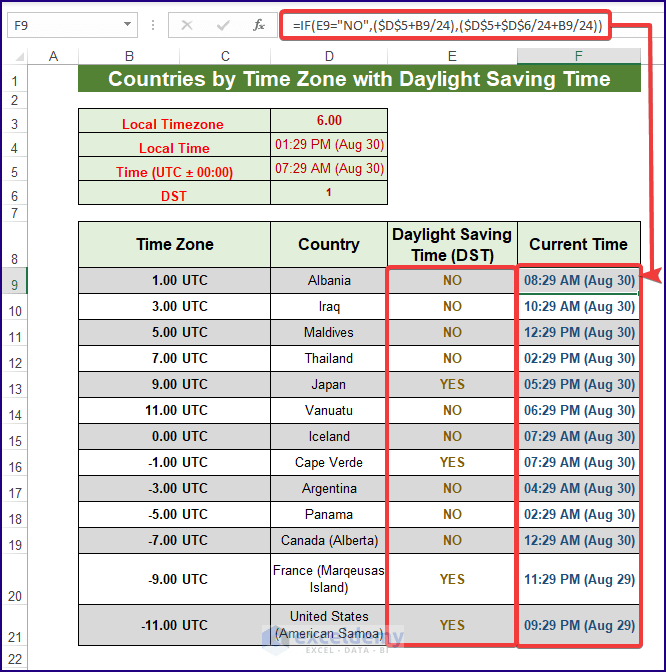Click the Name Box showing F9
The image size is (666, 672).
click(72, 25)
